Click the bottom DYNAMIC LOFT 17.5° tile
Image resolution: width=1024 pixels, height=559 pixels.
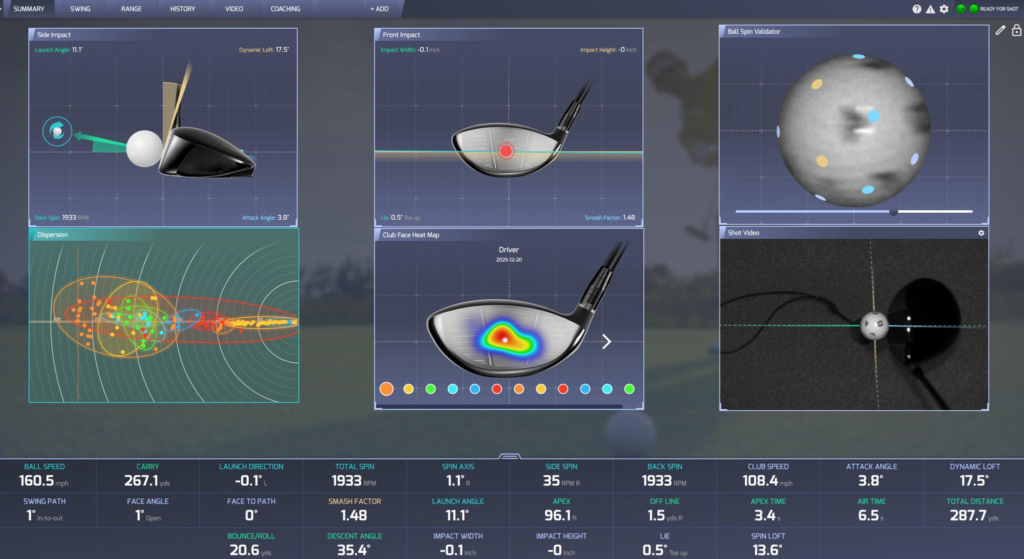click(974, 476)
